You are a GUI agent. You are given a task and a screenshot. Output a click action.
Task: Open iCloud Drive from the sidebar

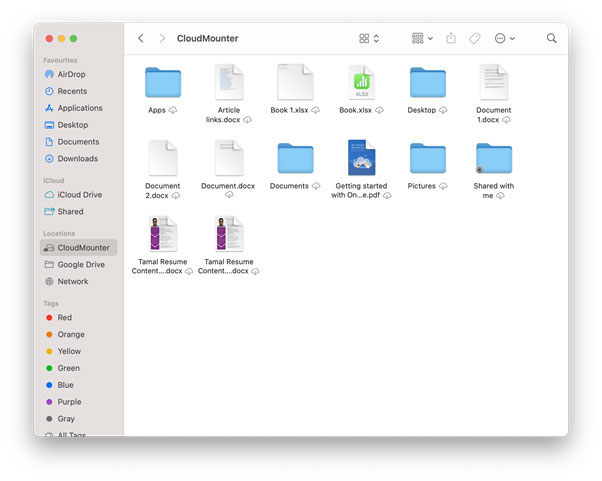(x=79, y=195)
